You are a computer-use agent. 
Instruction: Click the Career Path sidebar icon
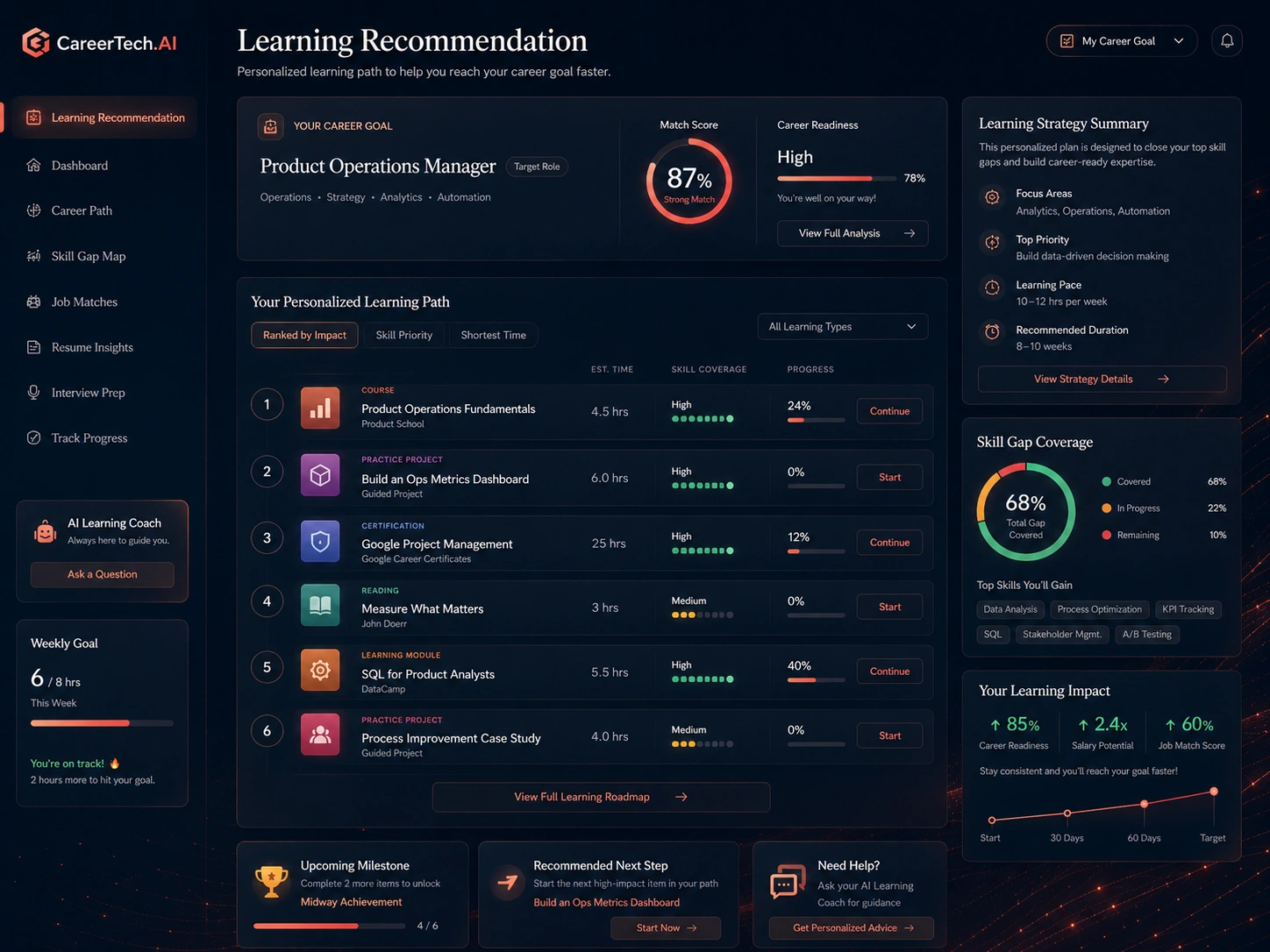tap(33, 210)
